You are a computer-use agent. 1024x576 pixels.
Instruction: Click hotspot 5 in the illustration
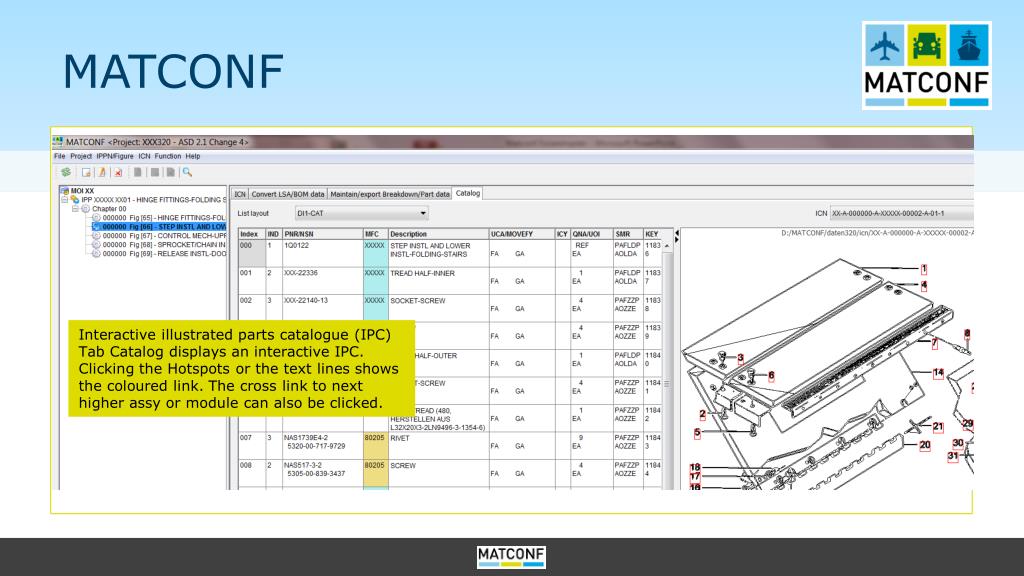click(697, 432)
